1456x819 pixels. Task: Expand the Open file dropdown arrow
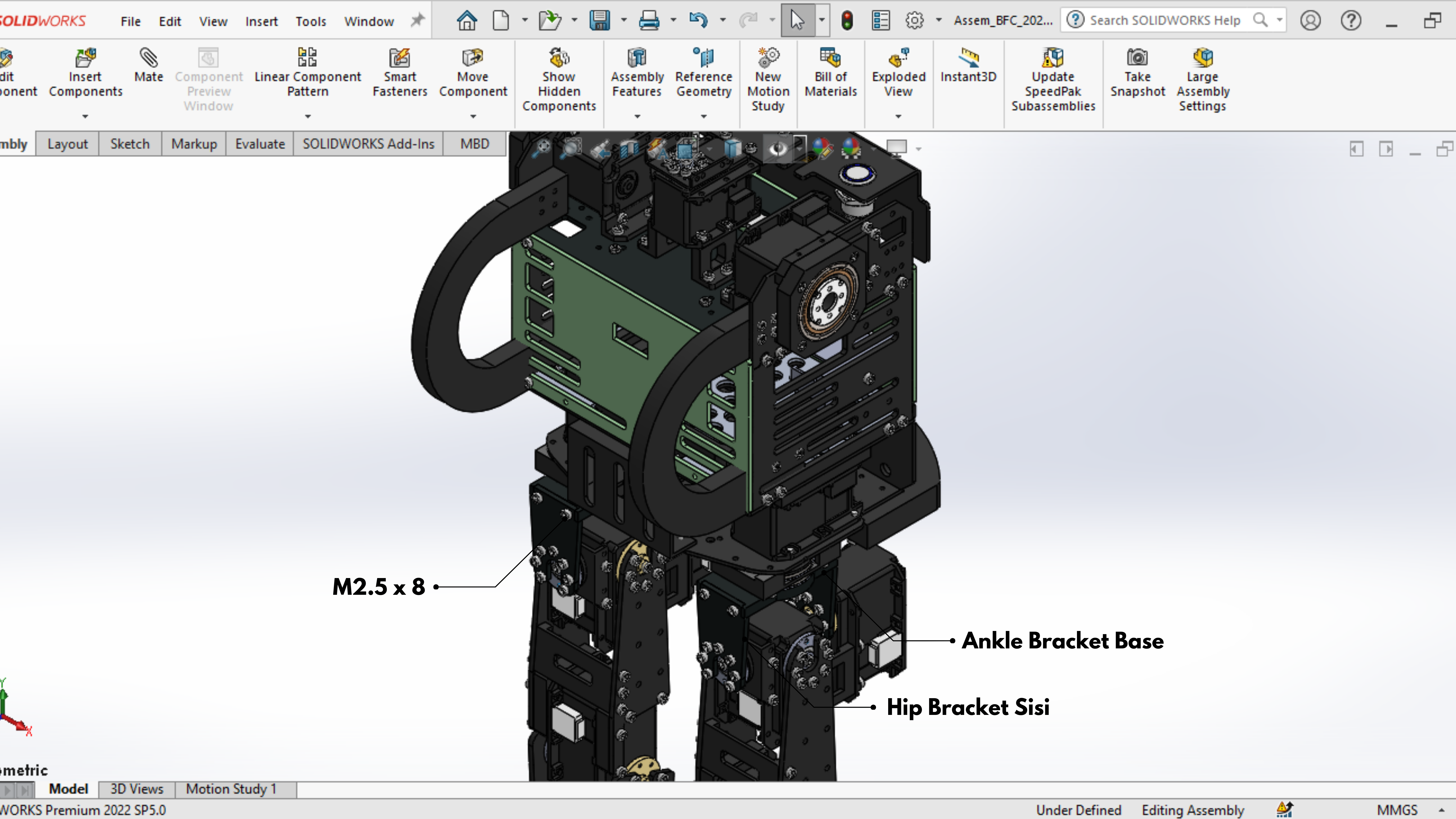574,20
